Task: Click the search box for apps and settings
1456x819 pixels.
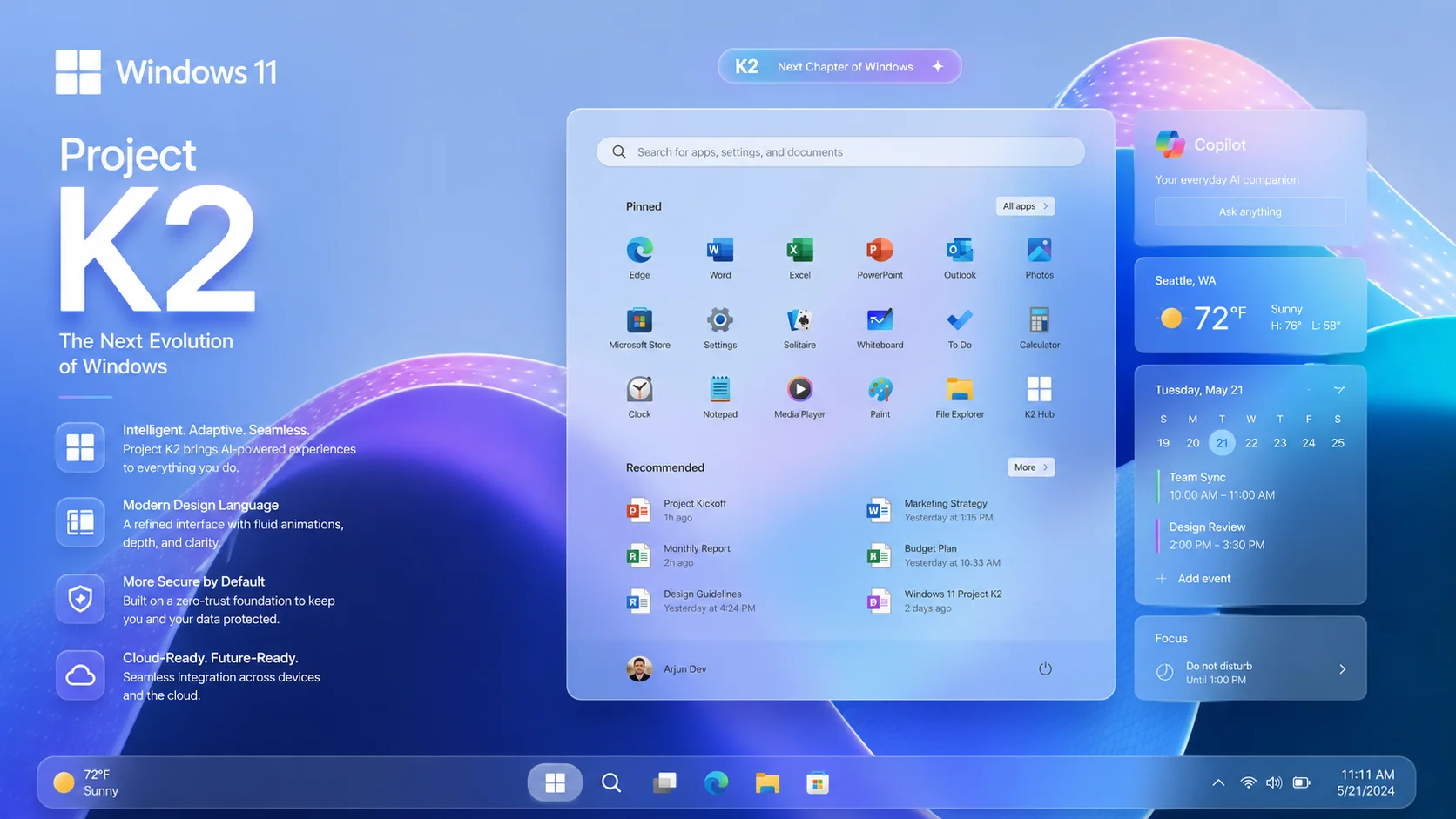Action: [x=840, y=151]
